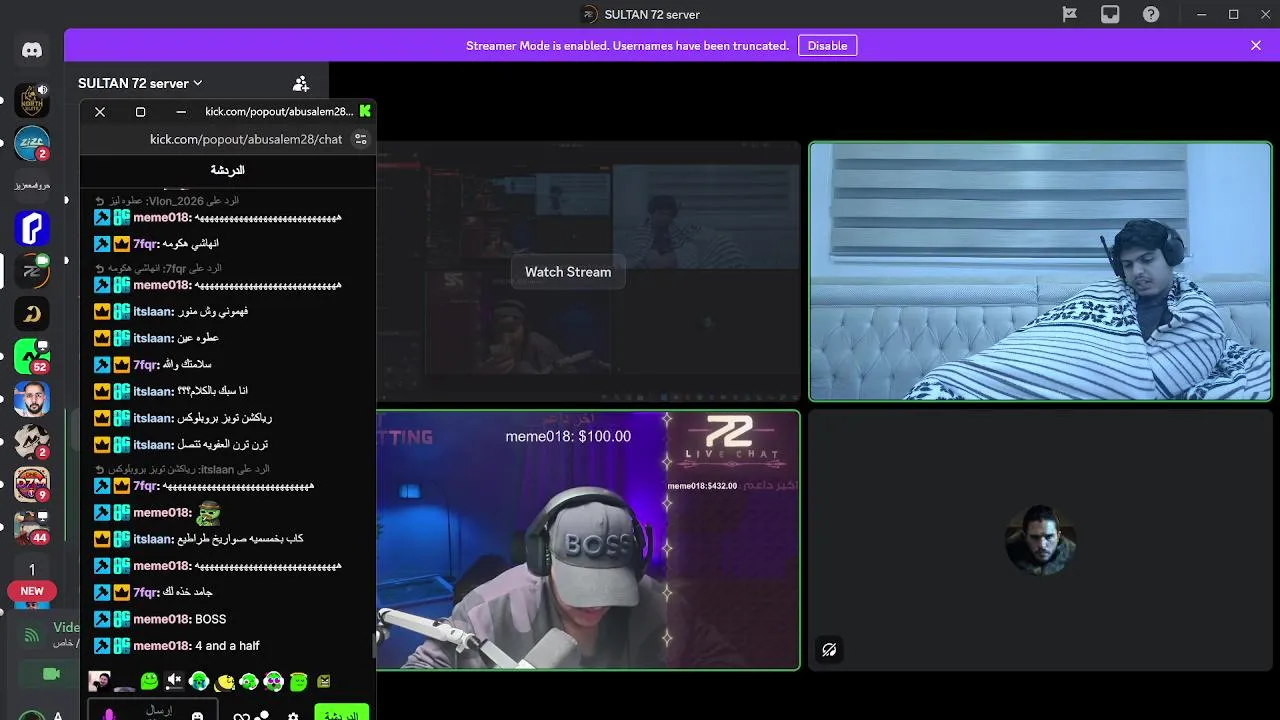The height and width of the screenshot is (720, 1280).
Task: Click the reply reference to itslaan's message
Action: pos(182,469)
